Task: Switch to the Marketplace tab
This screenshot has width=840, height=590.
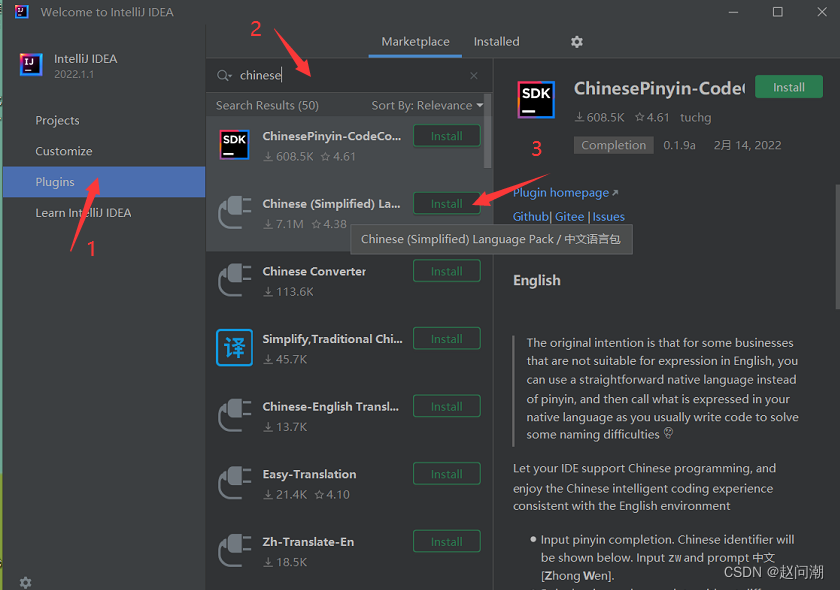Action: point(415,42)
